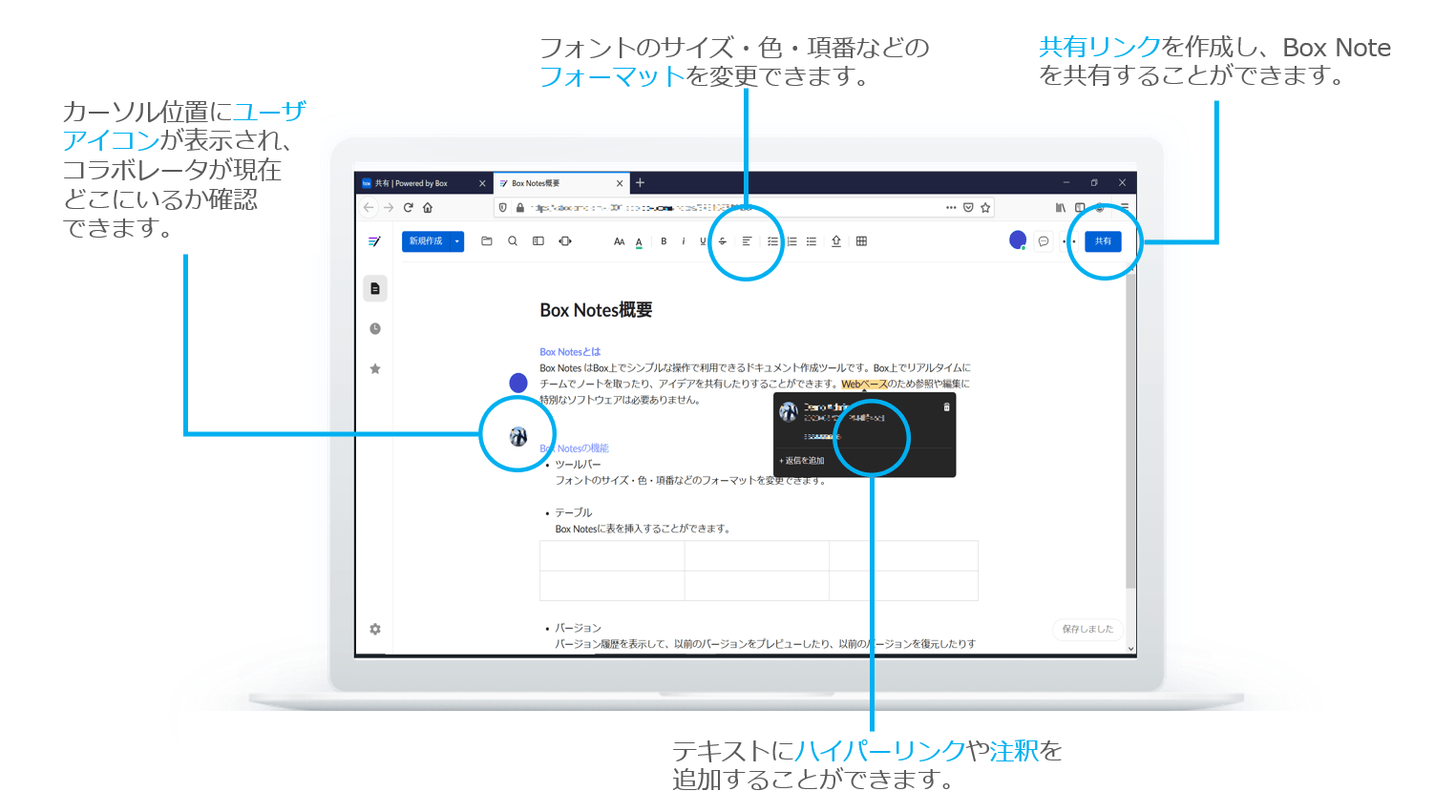Click the text color swatch in the toolbar
1456x812 pixels.
tap(639, 240)
